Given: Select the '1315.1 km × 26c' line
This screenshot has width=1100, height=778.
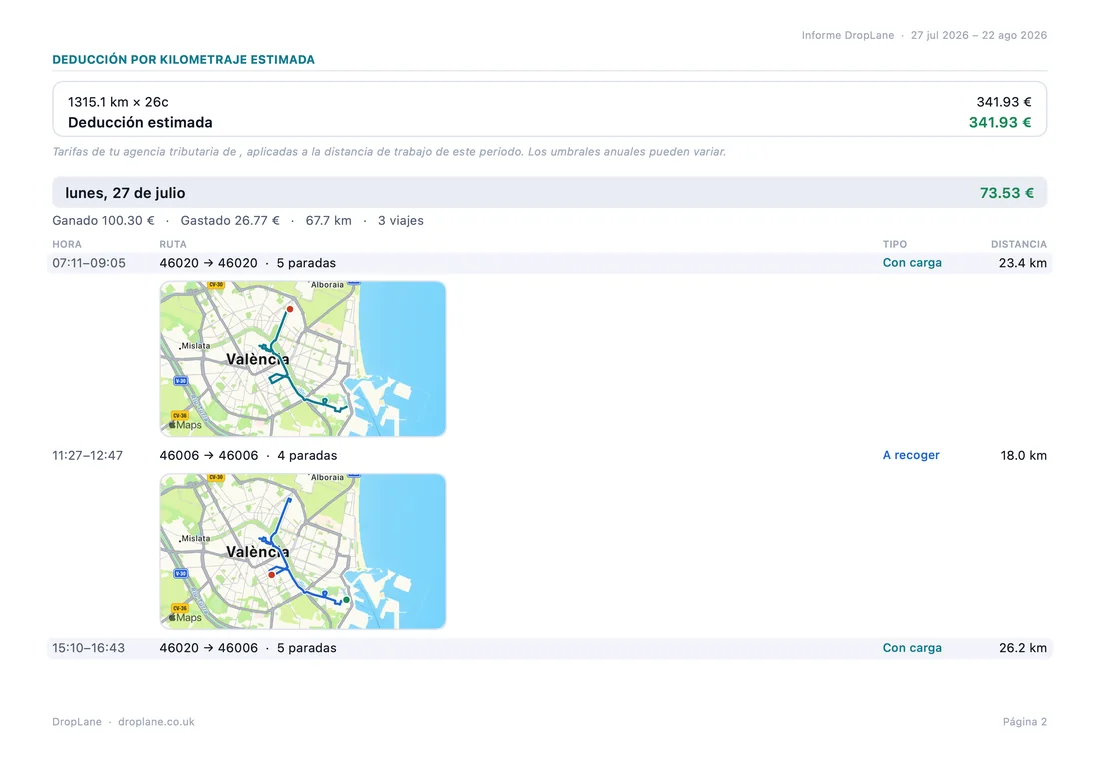Looking at the screenshot, I should (118, 102).
